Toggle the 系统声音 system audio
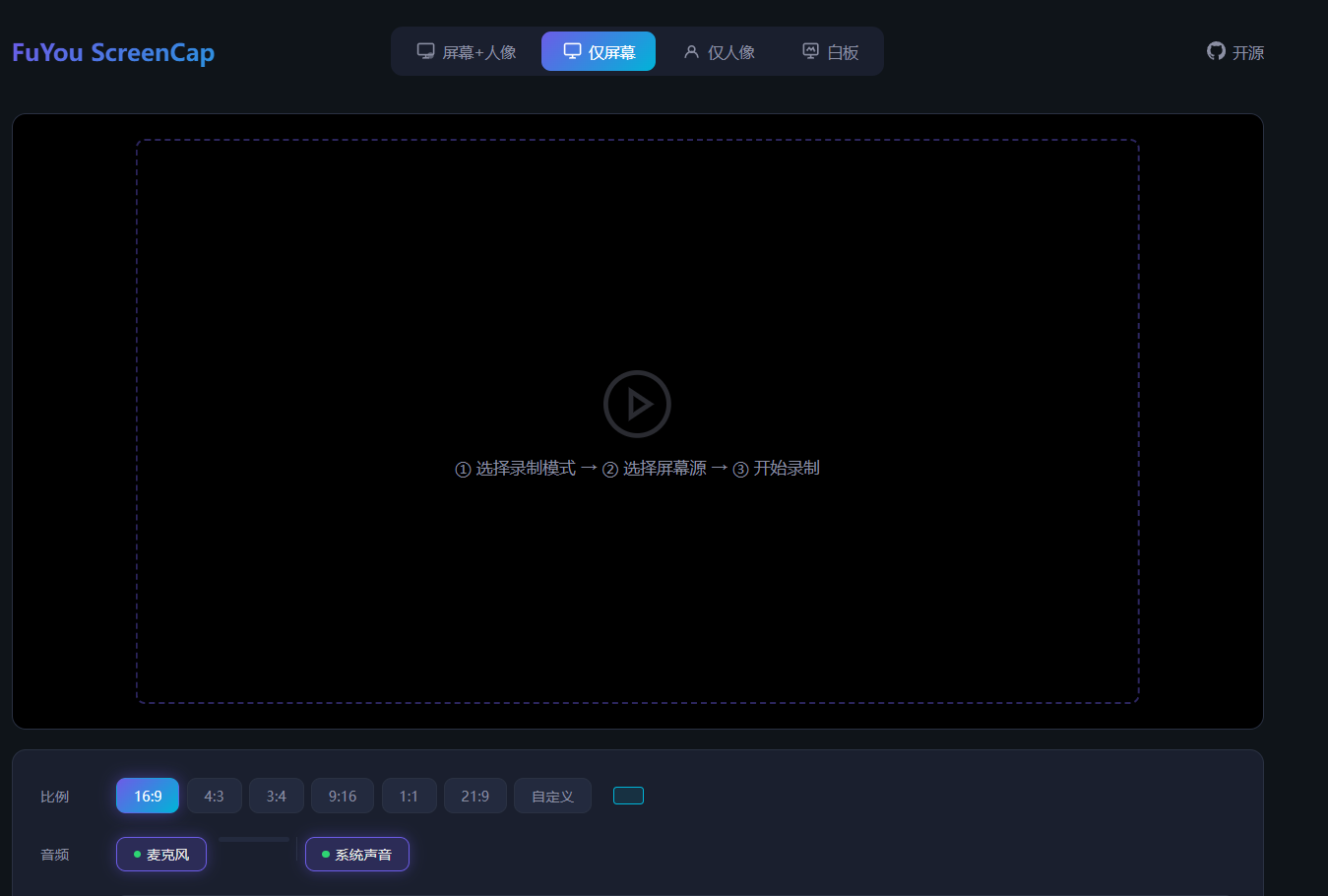This screenshot has height=896, width=1328. click(x=357, y=854)
